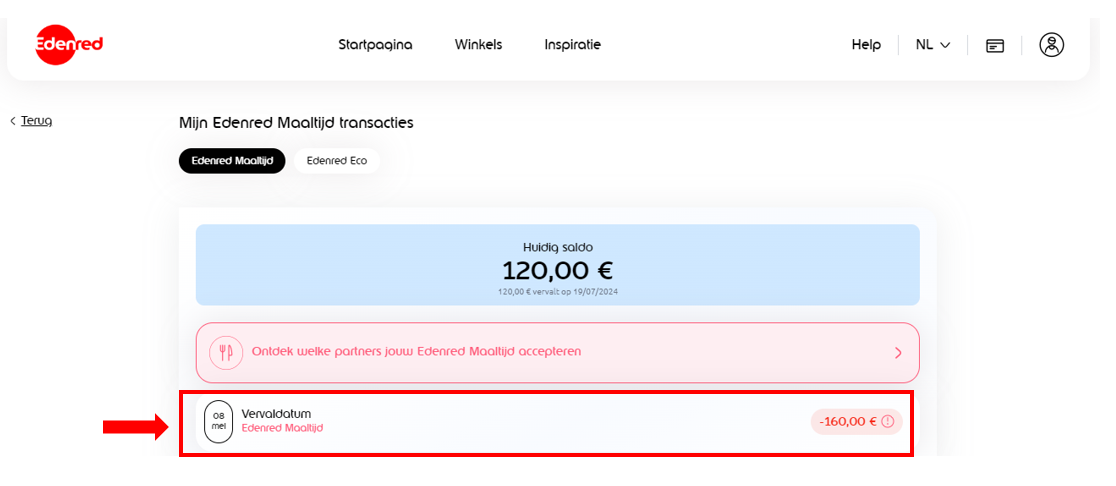Open the Winkels menu item
The height and width of the screenshot is (486, 1116).
478,45
